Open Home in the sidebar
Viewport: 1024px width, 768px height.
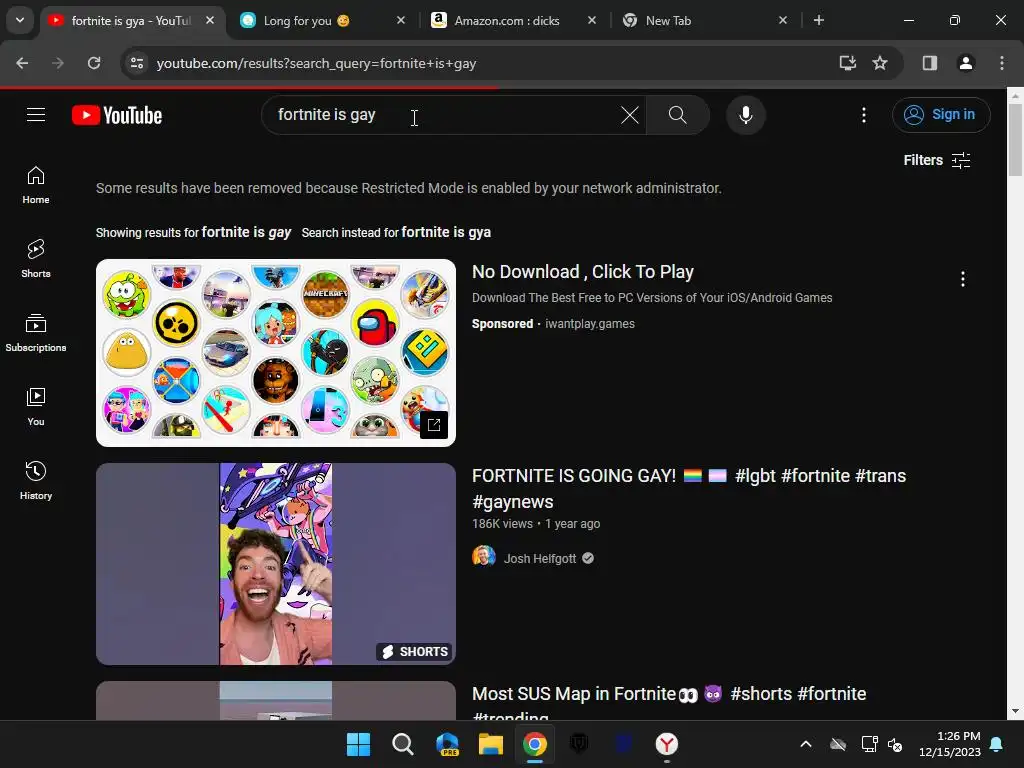(36, 185)
